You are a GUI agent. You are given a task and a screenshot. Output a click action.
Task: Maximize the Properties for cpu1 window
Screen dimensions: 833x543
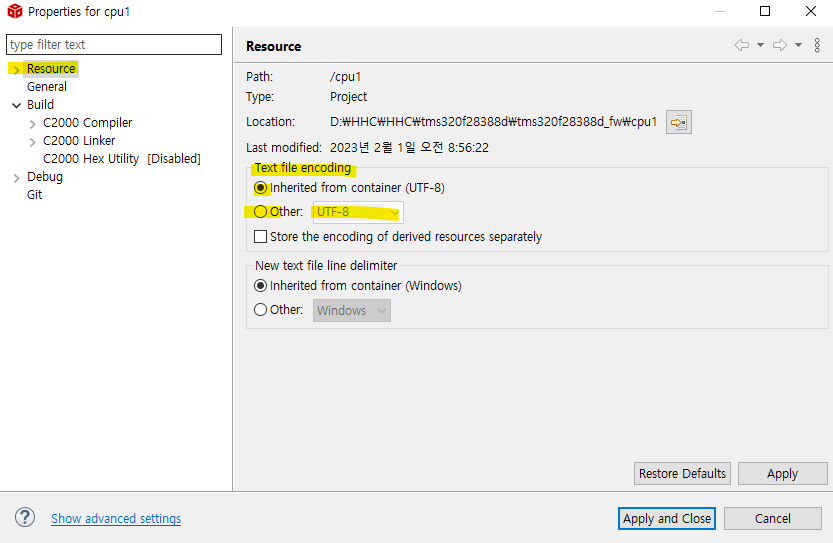765,11
